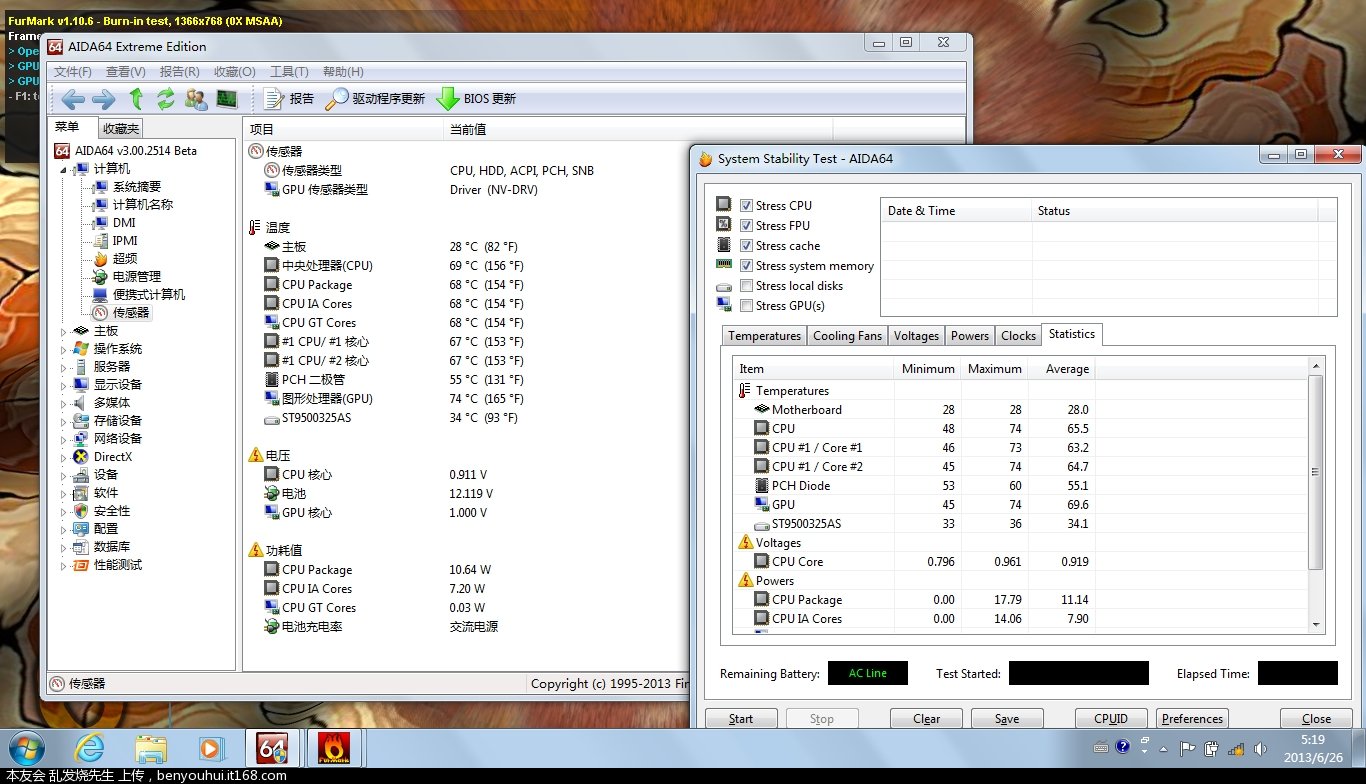Viewport: 1366px width, 784px height.
Task: Click the Back arrow in AIDA64 toolbar
Action: pyautogui.click(x=73, y=99)
